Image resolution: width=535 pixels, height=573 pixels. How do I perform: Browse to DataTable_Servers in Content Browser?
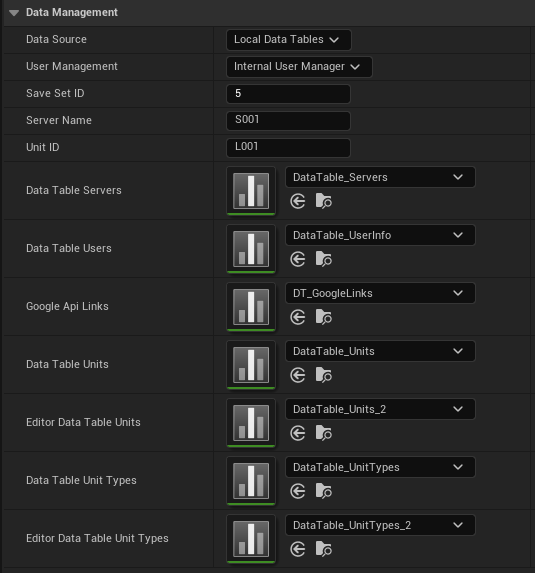[323, 201]
